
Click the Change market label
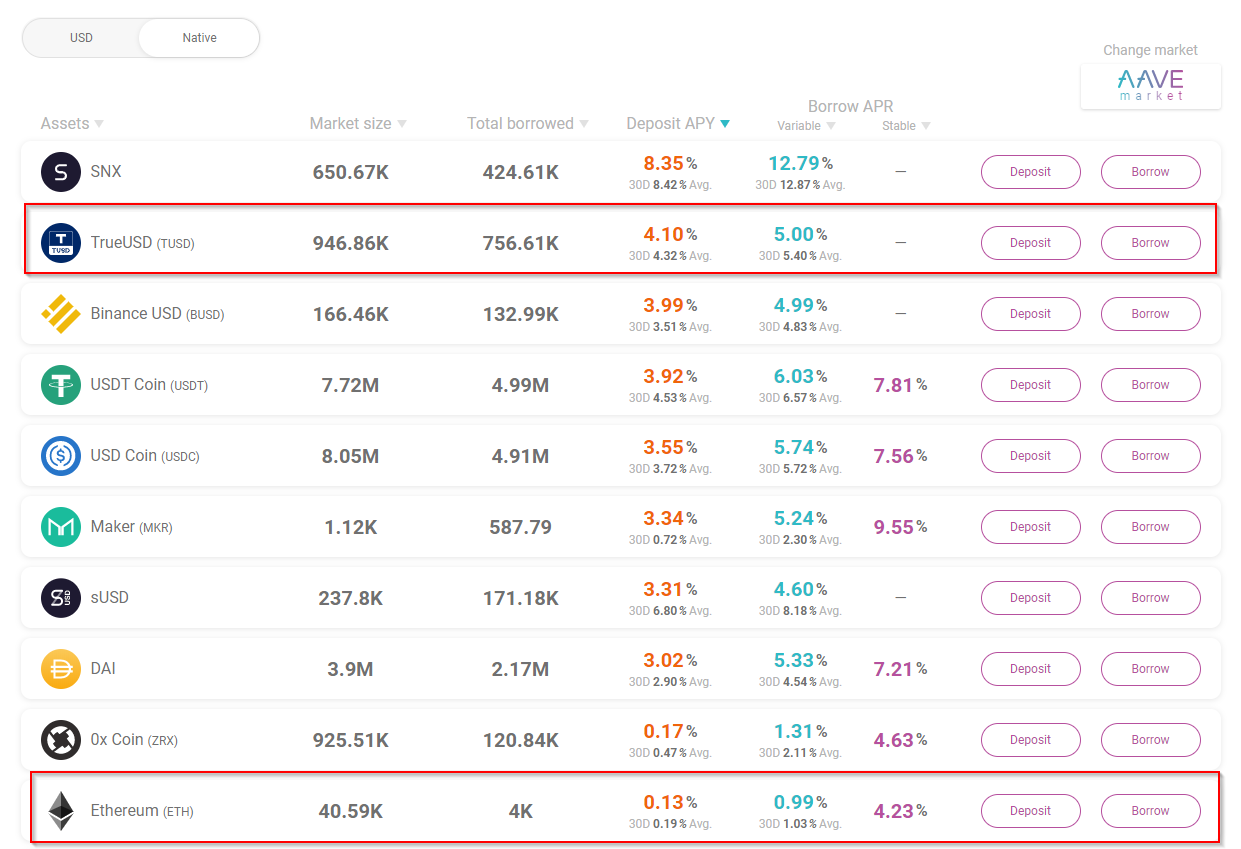[1150, 50]
